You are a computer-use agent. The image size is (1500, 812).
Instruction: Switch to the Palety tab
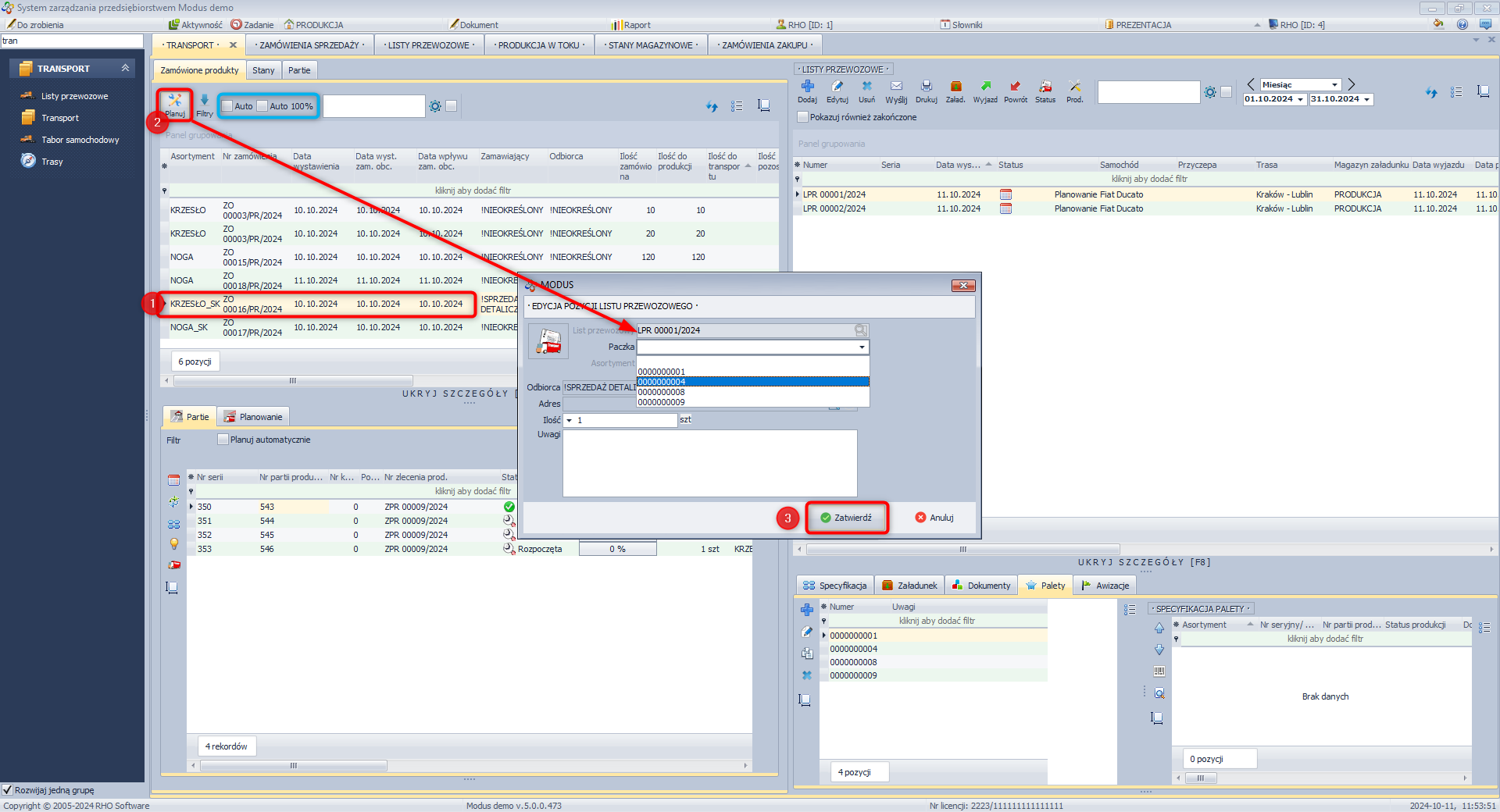coord(1045,586)
